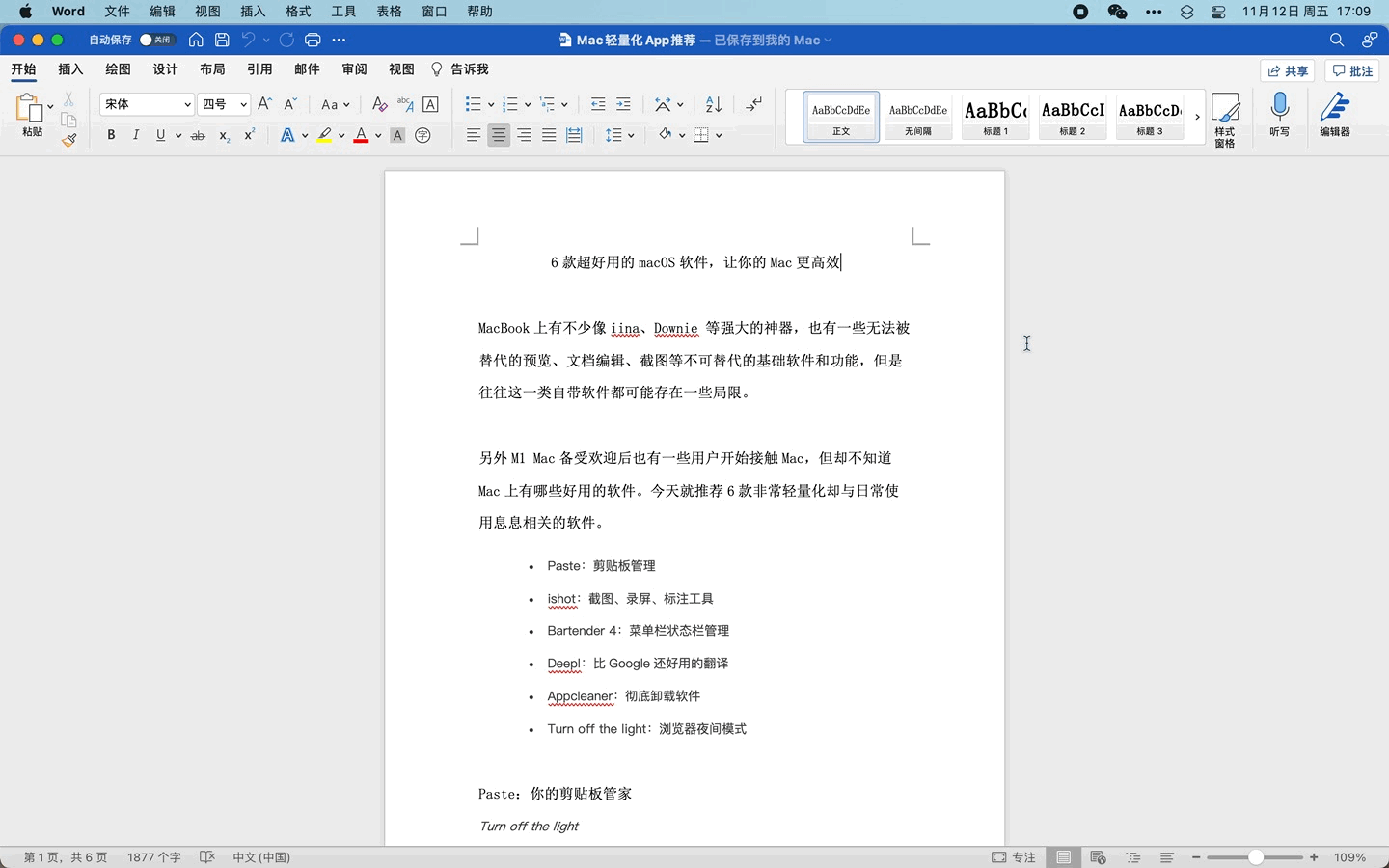Increase paragraph indent

(x=623, y=104)
